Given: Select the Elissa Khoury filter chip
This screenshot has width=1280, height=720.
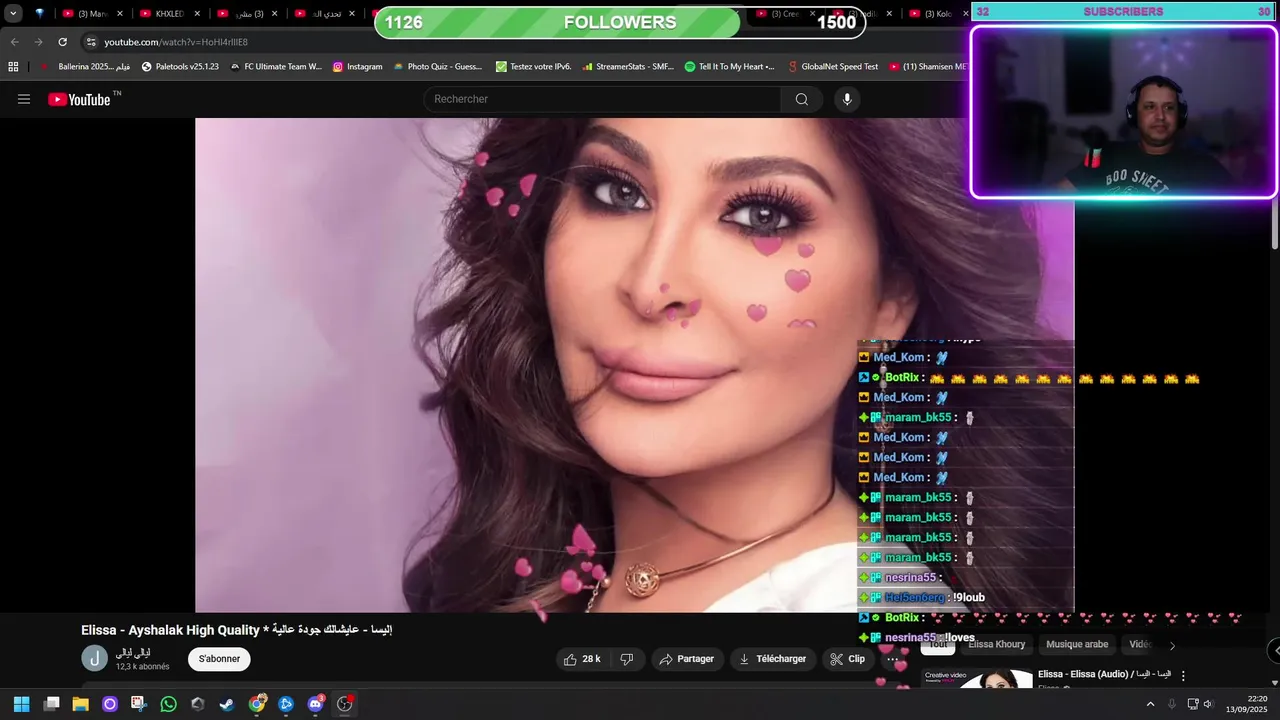Looking at the screenshot, I should [x=997, y=645].
